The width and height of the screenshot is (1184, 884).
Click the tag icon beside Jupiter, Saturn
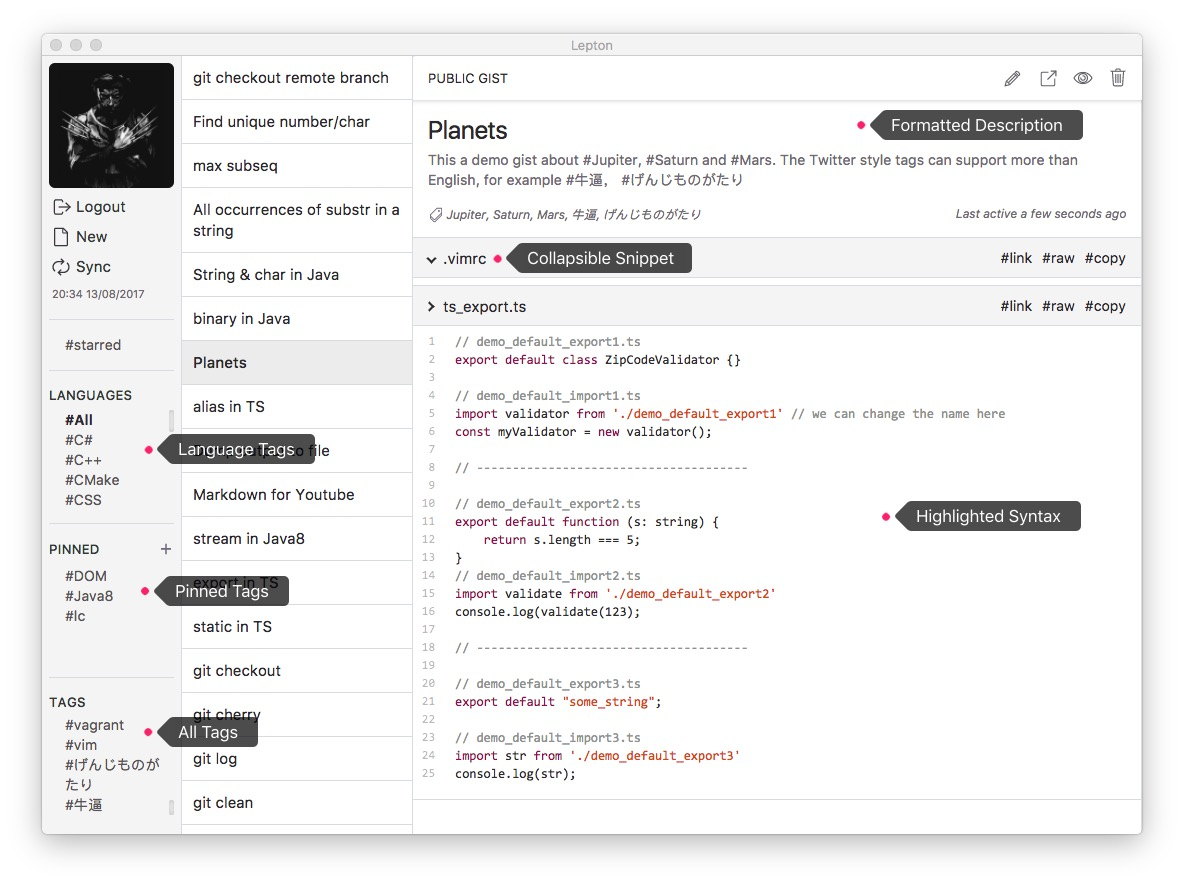click(x=436, y=215)
